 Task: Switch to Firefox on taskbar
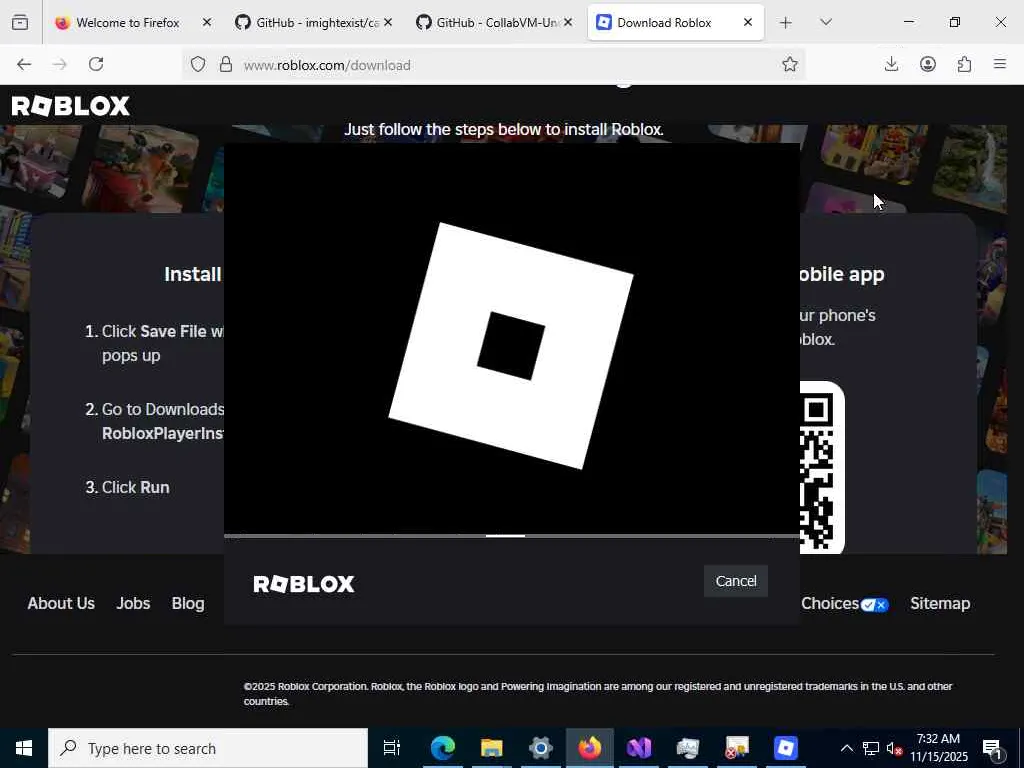coord(590,748)
